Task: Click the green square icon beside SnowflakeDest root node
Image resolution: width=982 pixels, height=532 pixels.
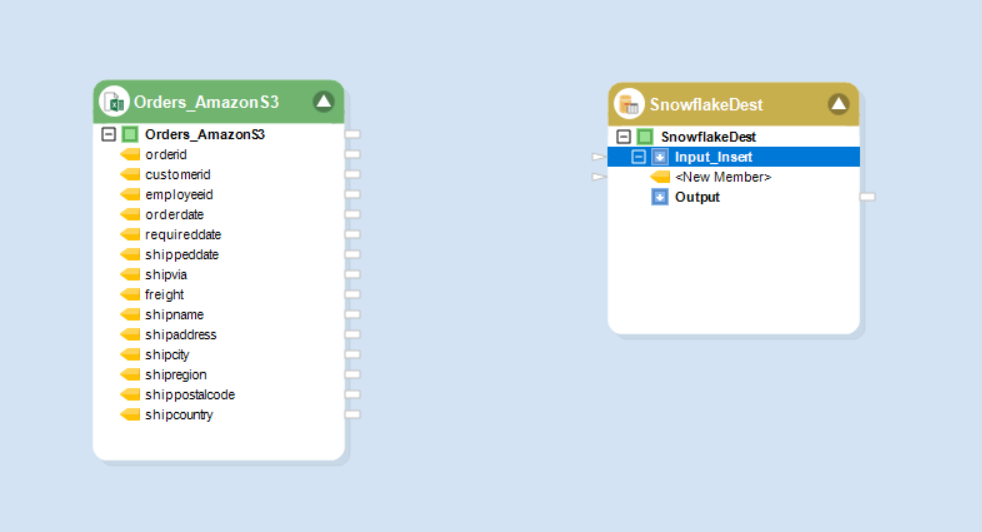Action: pos(645,137)
